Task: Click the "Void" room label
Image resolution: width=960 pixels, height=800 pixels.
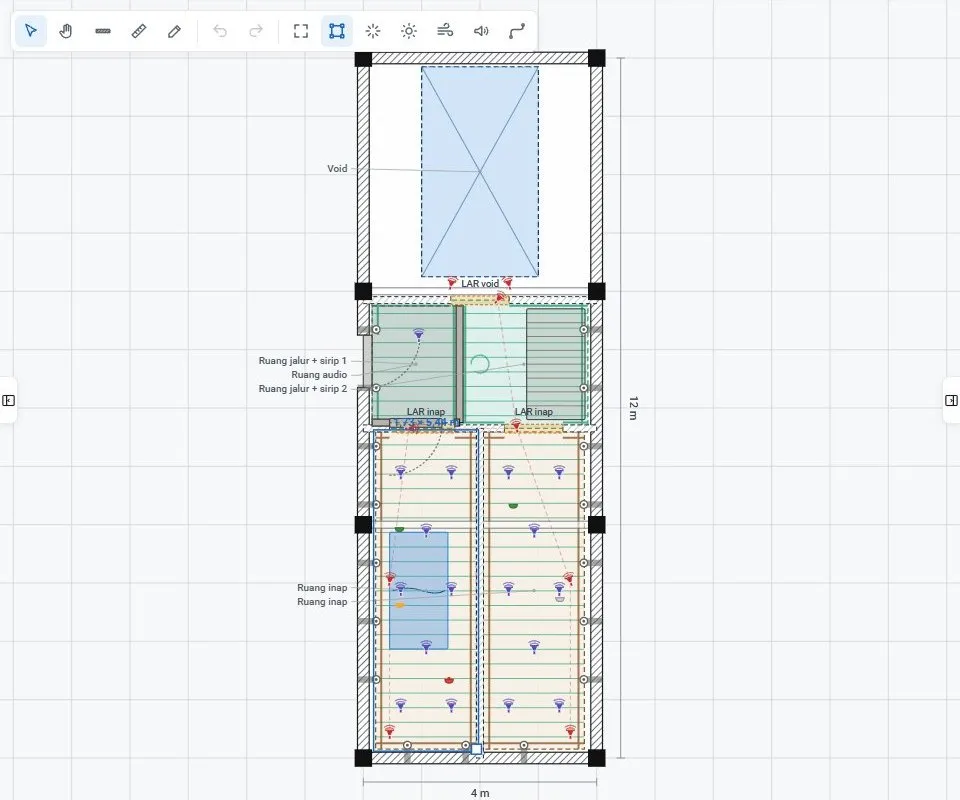Action: (x=337, y=168)
